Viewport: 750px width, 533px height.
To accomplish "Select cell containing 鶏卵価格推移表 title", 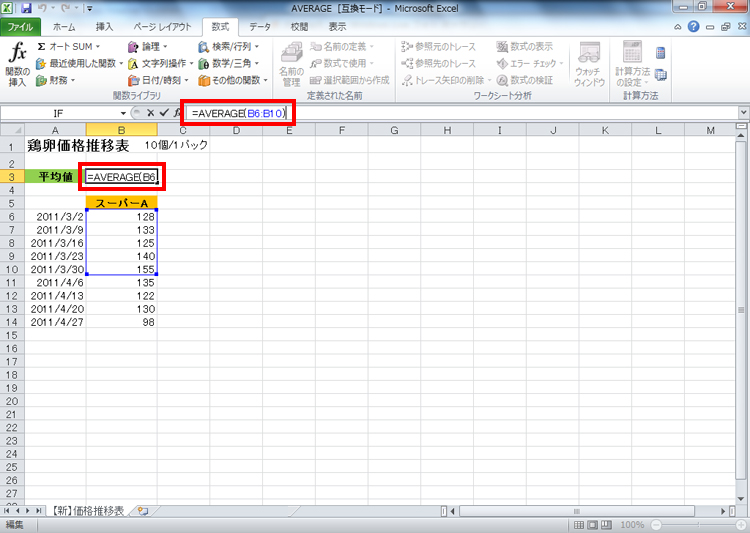I will pyautogui.click(x=55, y=146).
